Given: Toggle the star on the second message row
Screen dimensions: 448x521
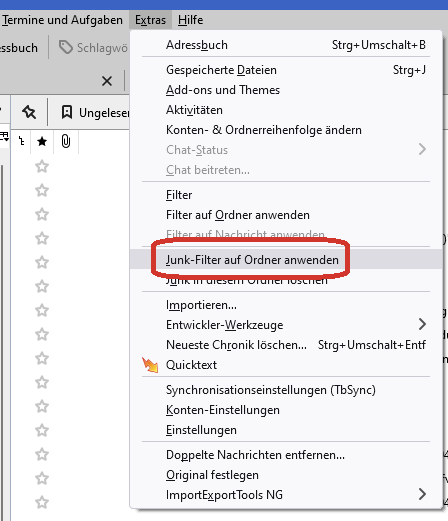Looking at the screenshot, I should click(x=42, y=190).
